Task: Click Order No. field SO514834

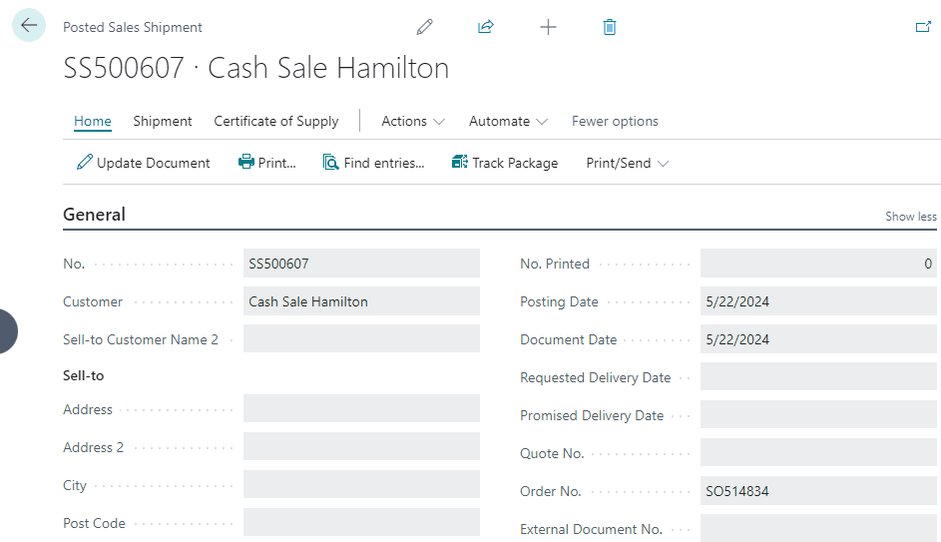Action: click(x=819, y=491)
